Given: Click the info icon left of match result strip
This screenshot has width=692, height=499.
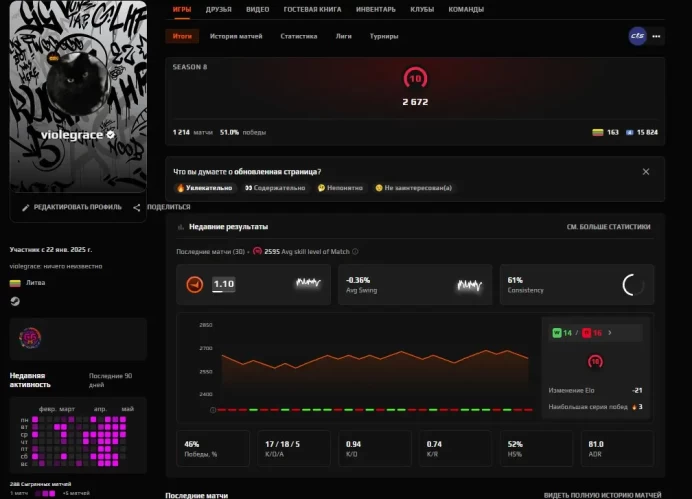Looking at the screenshot, I should tap(213, 410).
